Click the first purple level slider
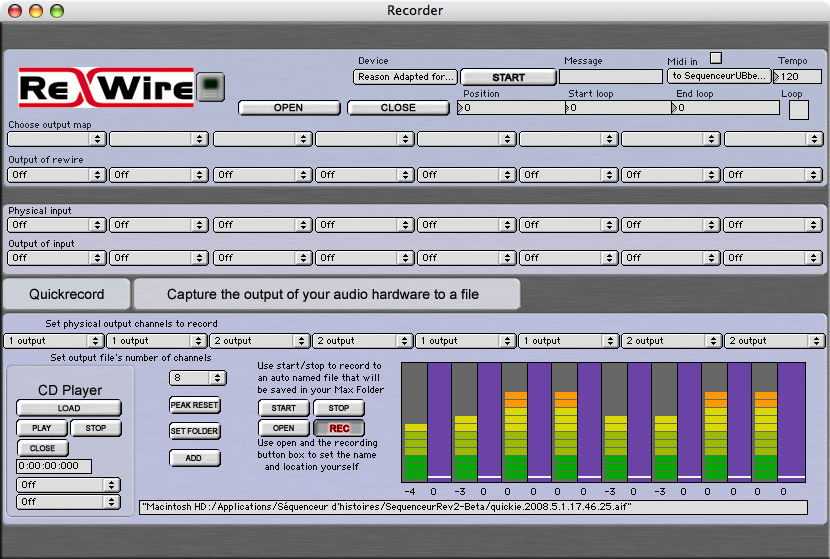This screenshot has width=830, height=559. tap(439, 420)
